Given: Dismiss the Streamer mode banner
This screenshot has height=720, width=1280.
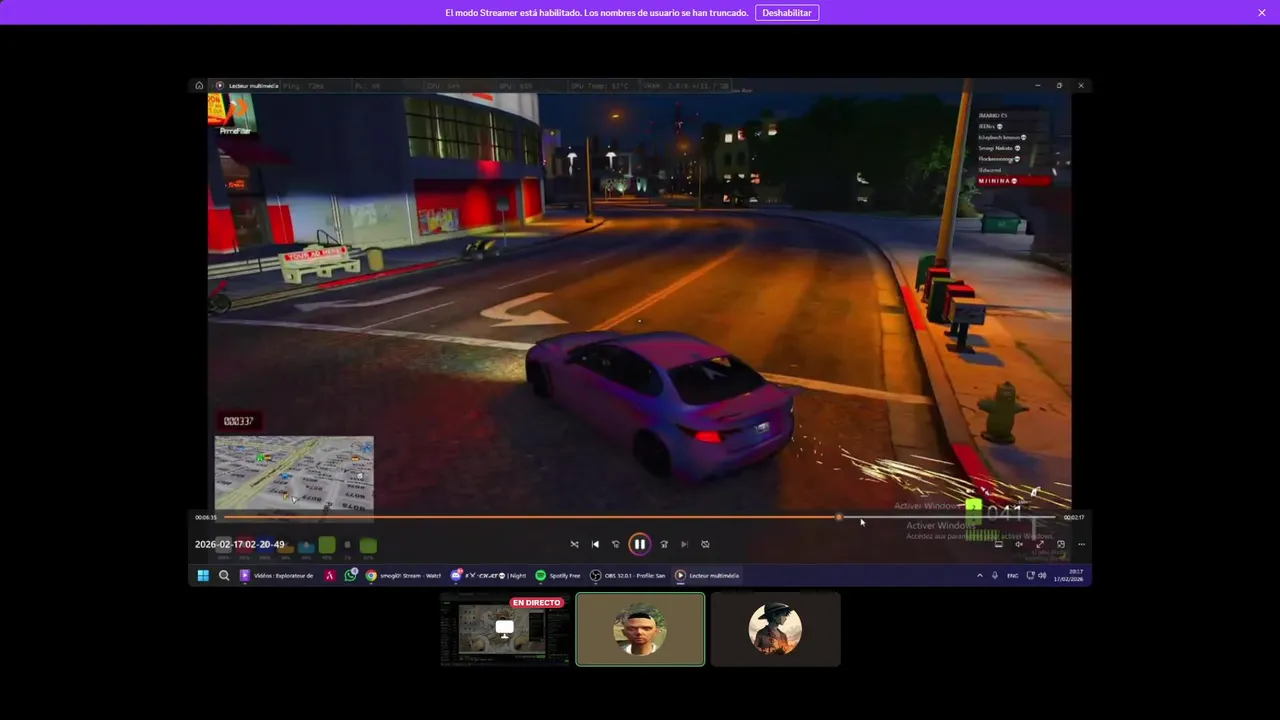Looking at the screenshot, I should (1262, 13).
